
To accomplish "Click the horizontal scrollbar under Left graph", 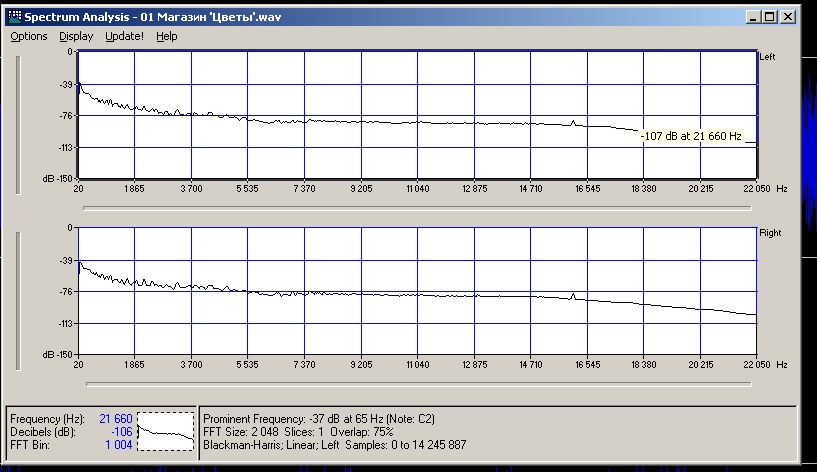I will (418, 207).
